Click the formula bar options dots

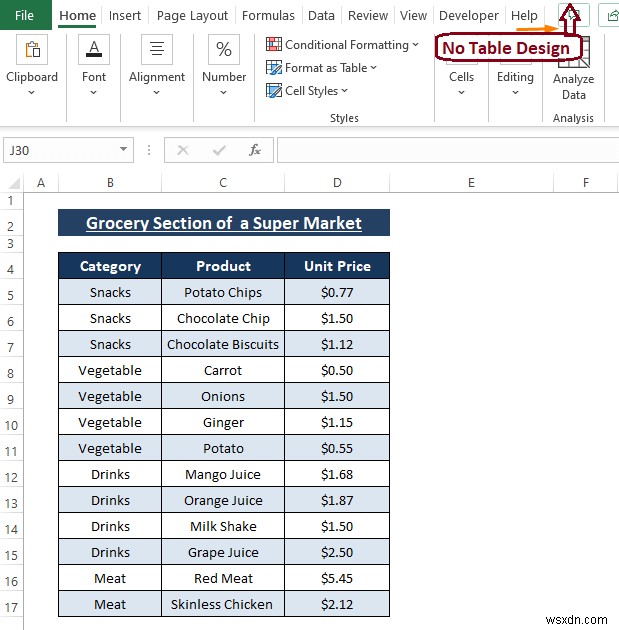click(x=149, y=150)
